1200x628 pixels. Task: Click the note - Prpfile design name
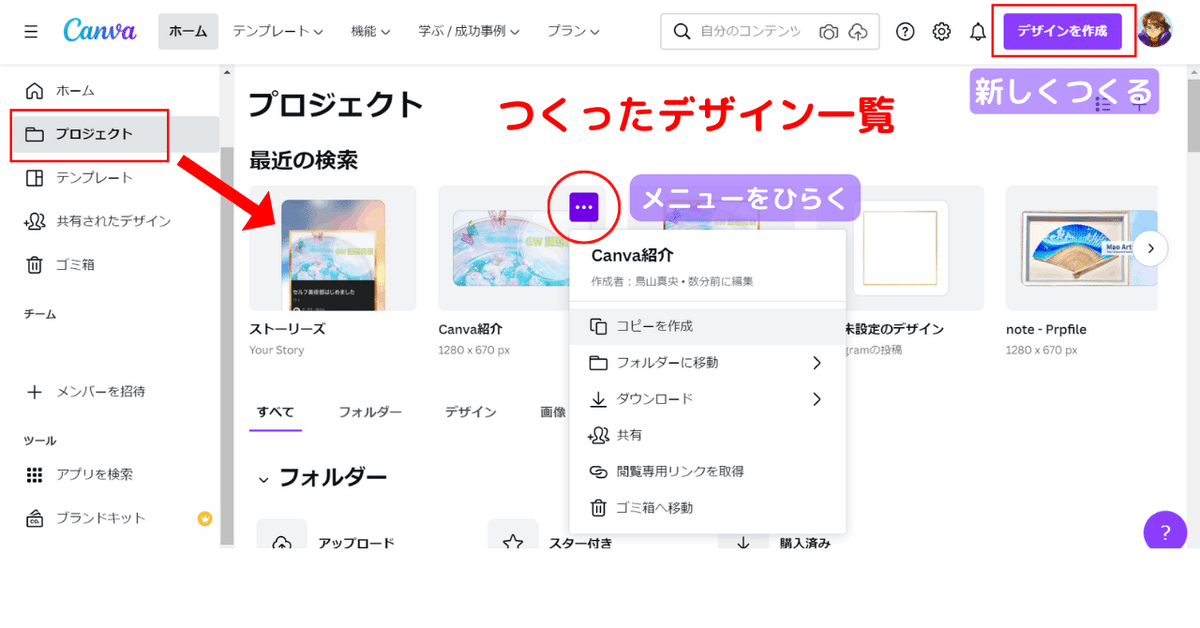coord(1046,329)
